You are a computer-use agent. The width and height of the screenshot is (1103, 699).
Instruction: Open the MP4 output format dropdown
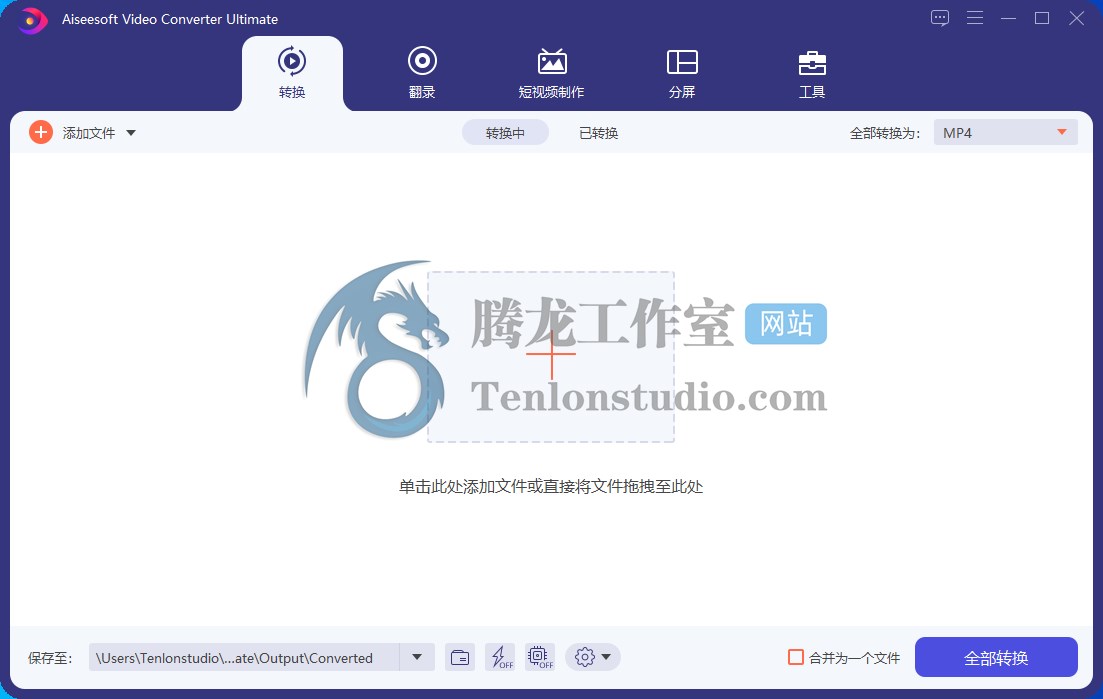pyautogui.click(x=1005, y=132)
